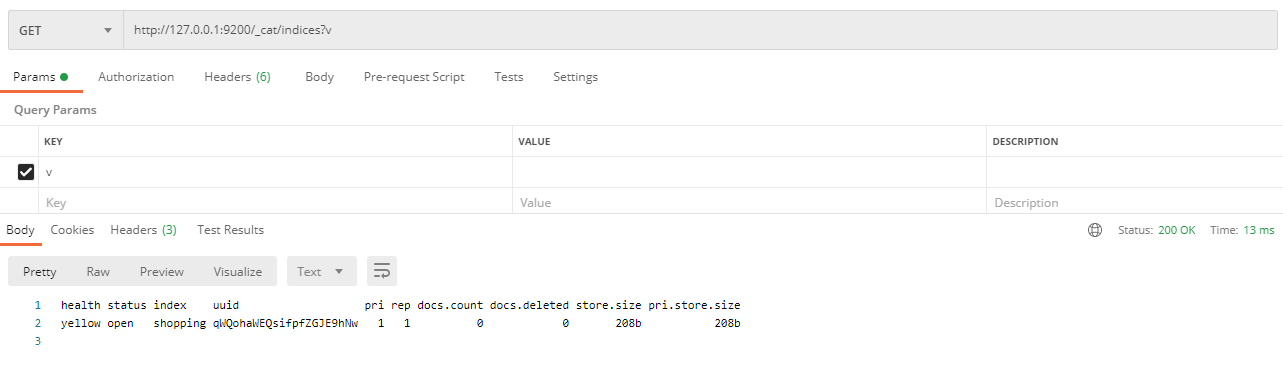
Task: Click the uuid qWQohaWEQsifpfZGJE9hNw in response
Action: coord(285,323)
